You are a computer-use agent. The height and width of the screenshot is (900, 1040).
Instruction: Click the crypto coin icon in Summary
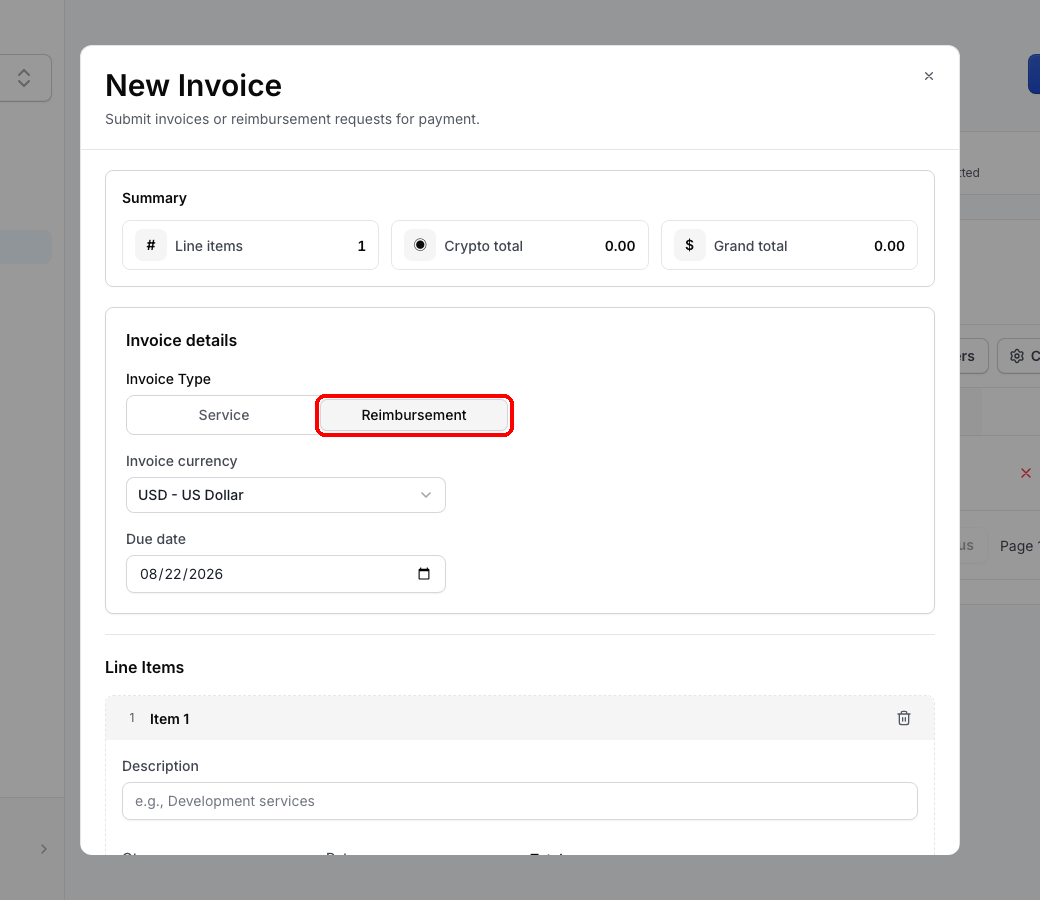click(420, 245)
